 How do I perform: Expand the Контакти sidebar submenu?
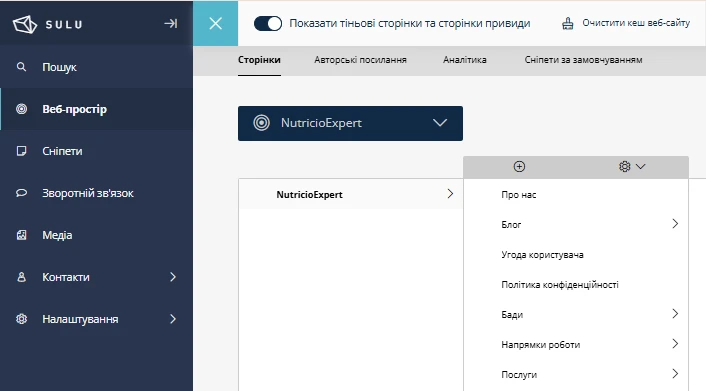tap(173, 277)
